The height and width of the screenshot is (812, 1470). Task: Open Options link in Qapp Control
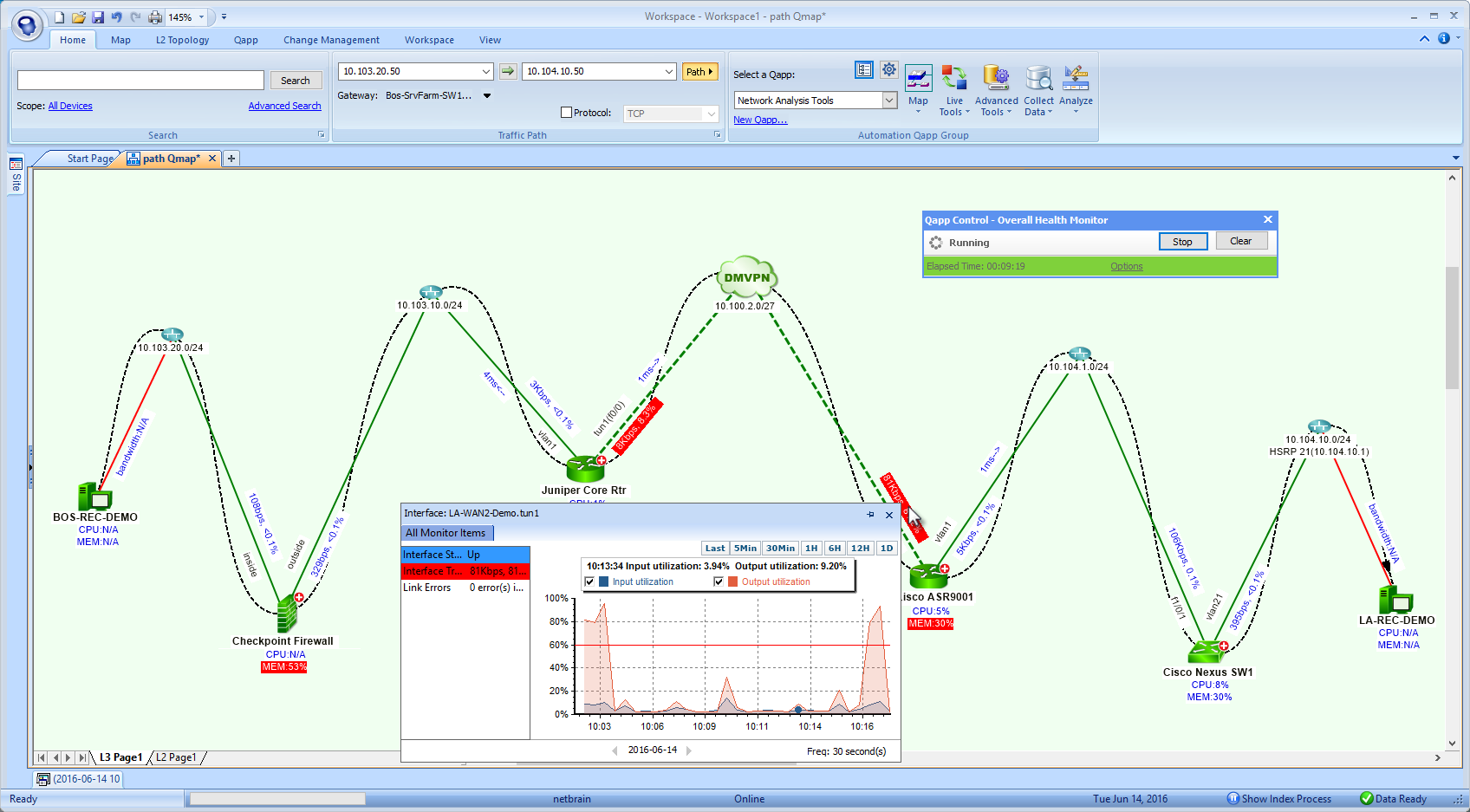[x=1127, y=267]
